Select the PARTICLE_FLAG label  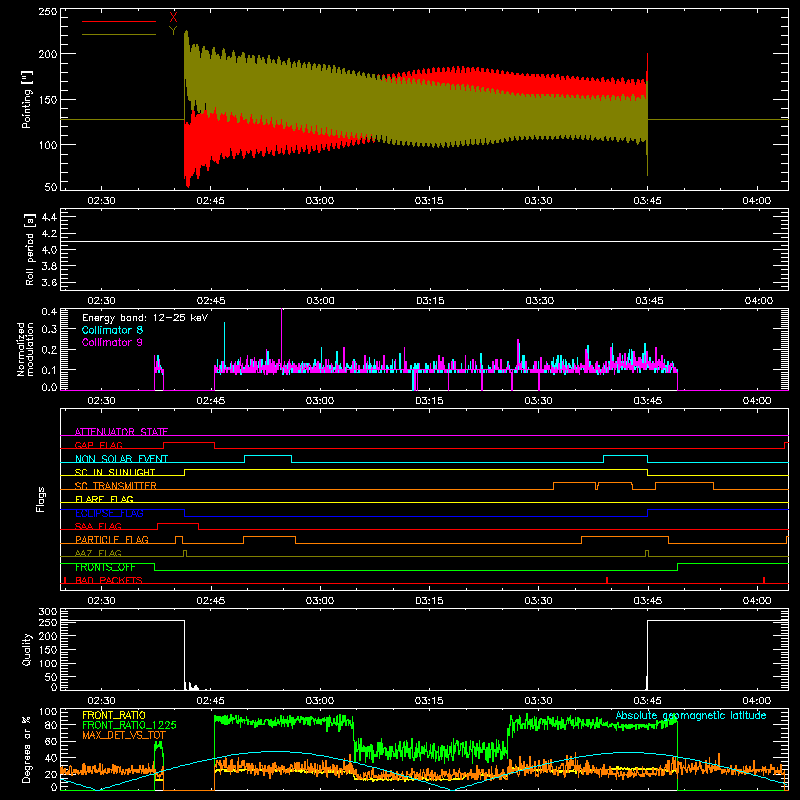[x=112, y=539]
